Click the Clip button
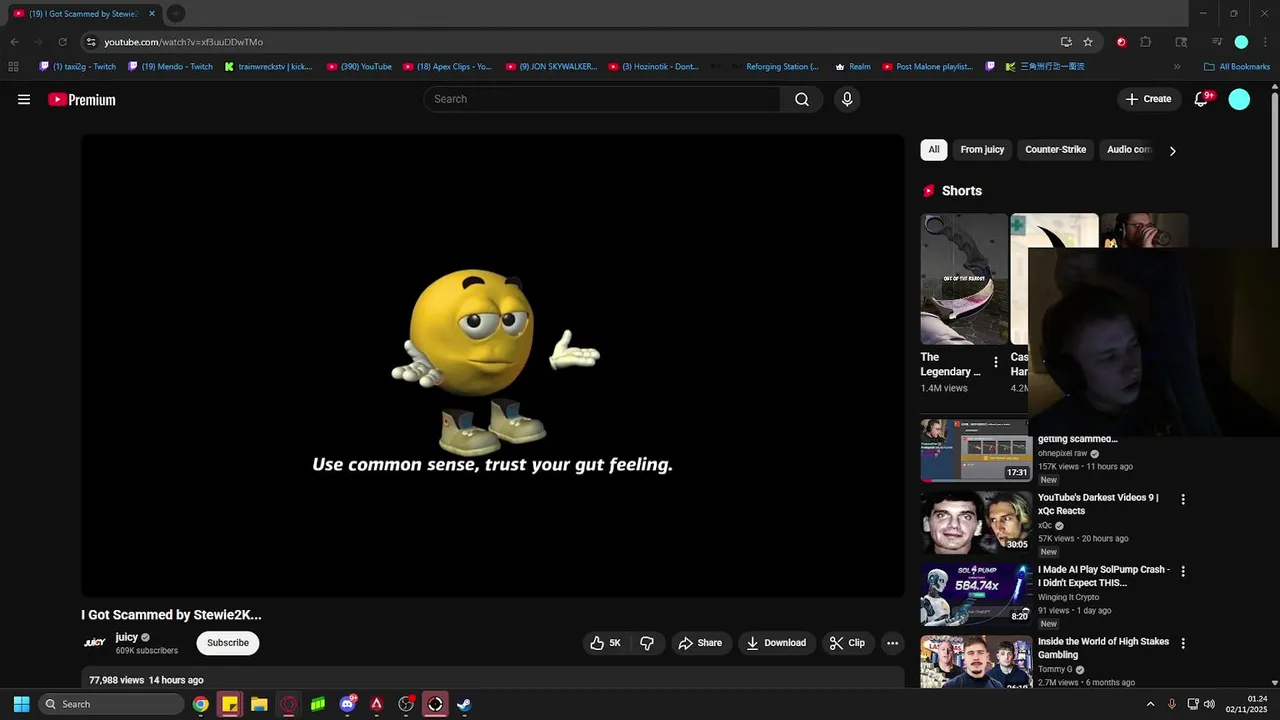The width and height of the screenshot is (1280, 720). click(847, 643)
